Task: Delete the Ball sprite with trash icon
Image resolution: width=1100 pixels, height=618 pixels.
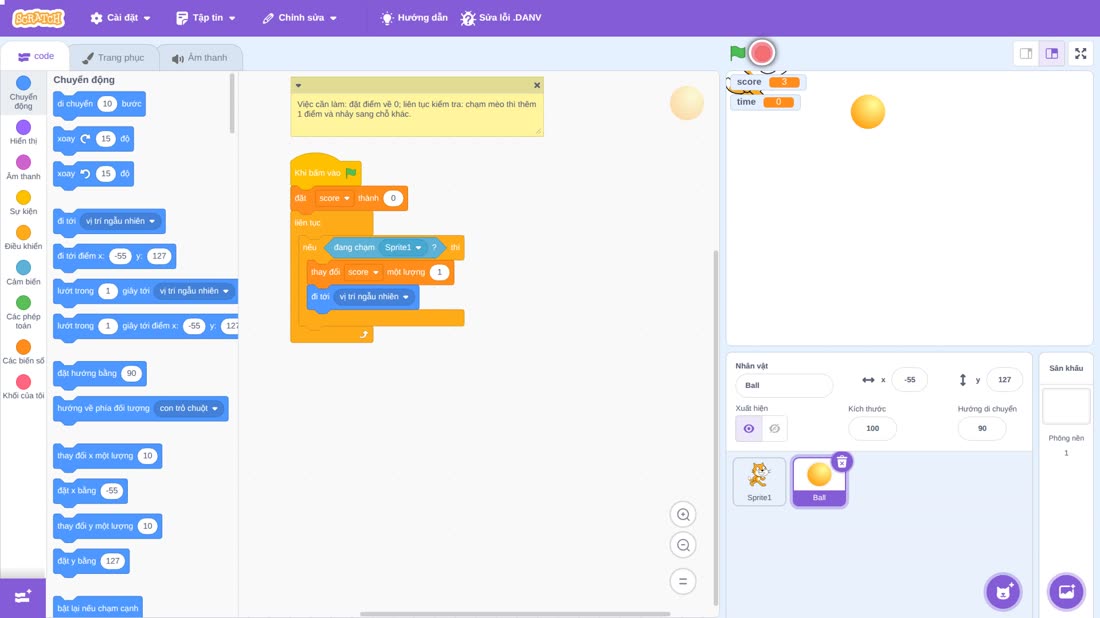Action: click(842, 462)
